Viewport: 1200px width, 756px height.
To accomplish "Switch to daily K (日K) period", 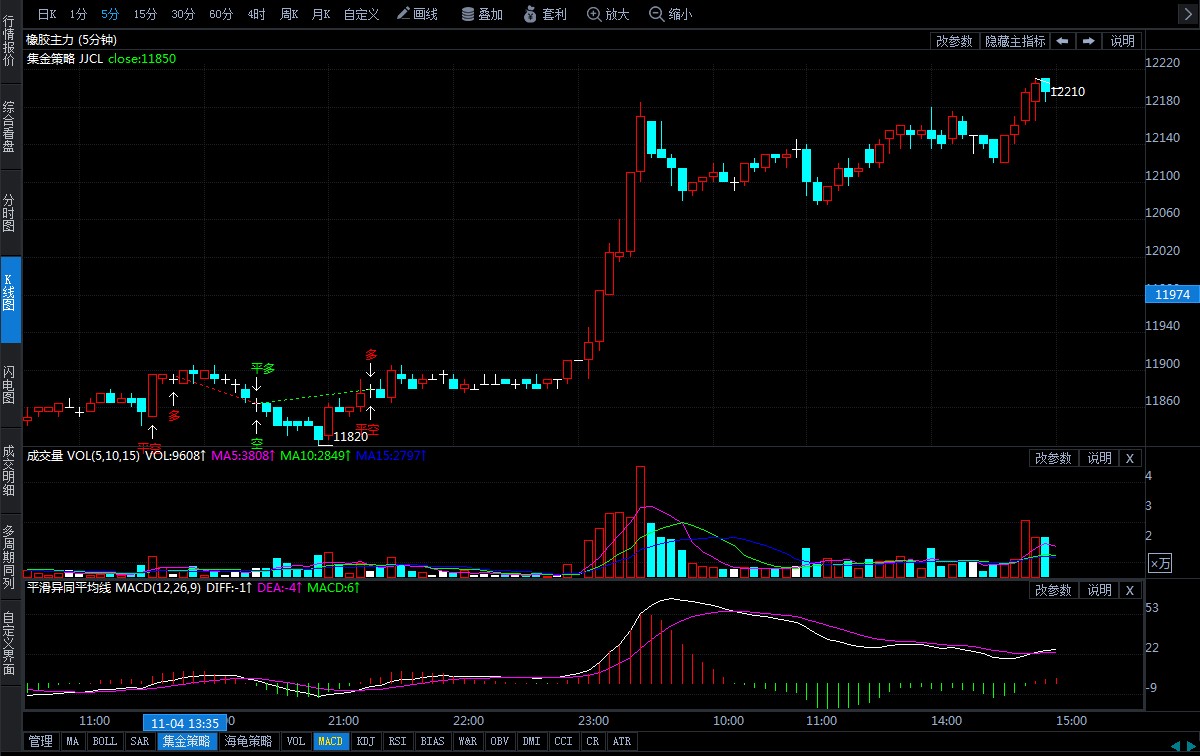I will 47,14.
